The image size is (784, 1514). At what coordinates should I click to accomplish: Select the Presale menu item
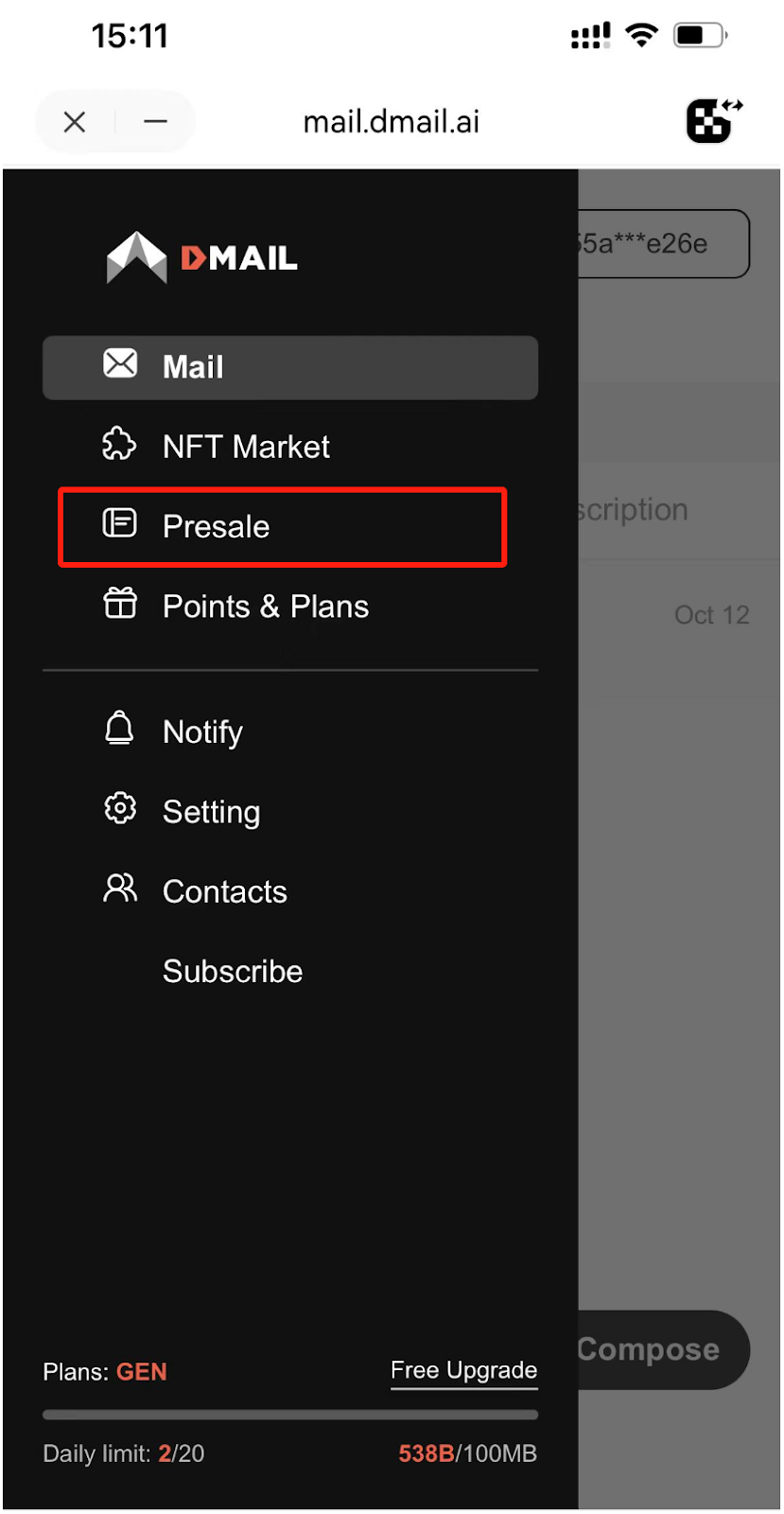283,527
